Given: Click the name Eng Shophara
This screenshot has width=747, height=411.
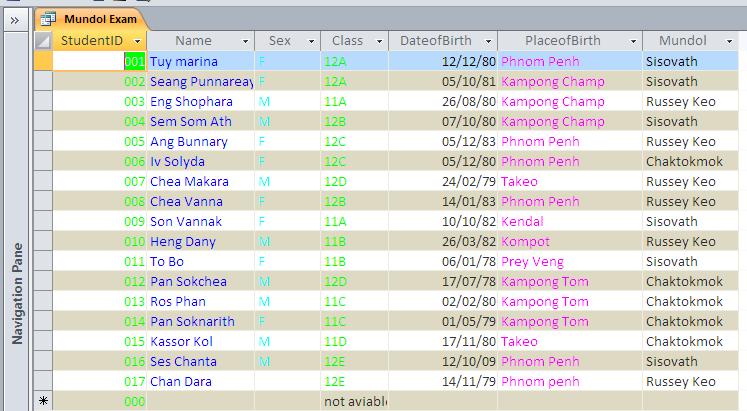Looking at the screenshot, I should click(191, 102).
